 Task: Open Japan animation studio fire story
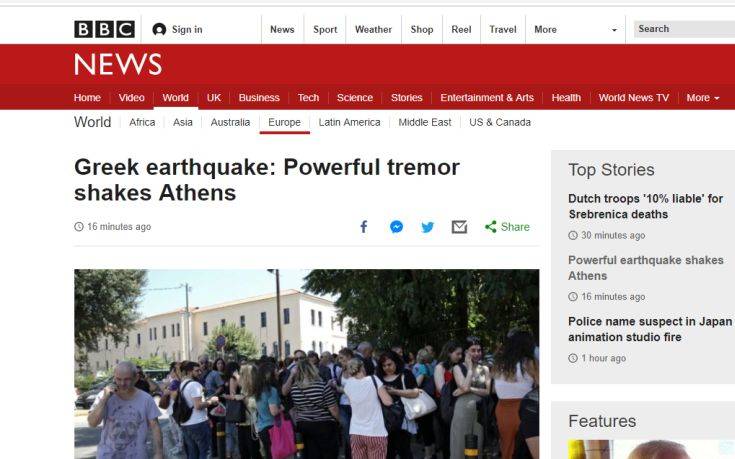[x=650, y=329]
